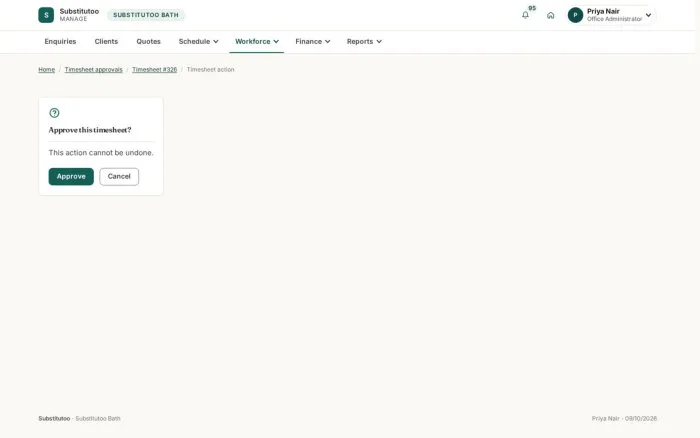Expand the Reports dropdown menu

click(x=364, y=42)
